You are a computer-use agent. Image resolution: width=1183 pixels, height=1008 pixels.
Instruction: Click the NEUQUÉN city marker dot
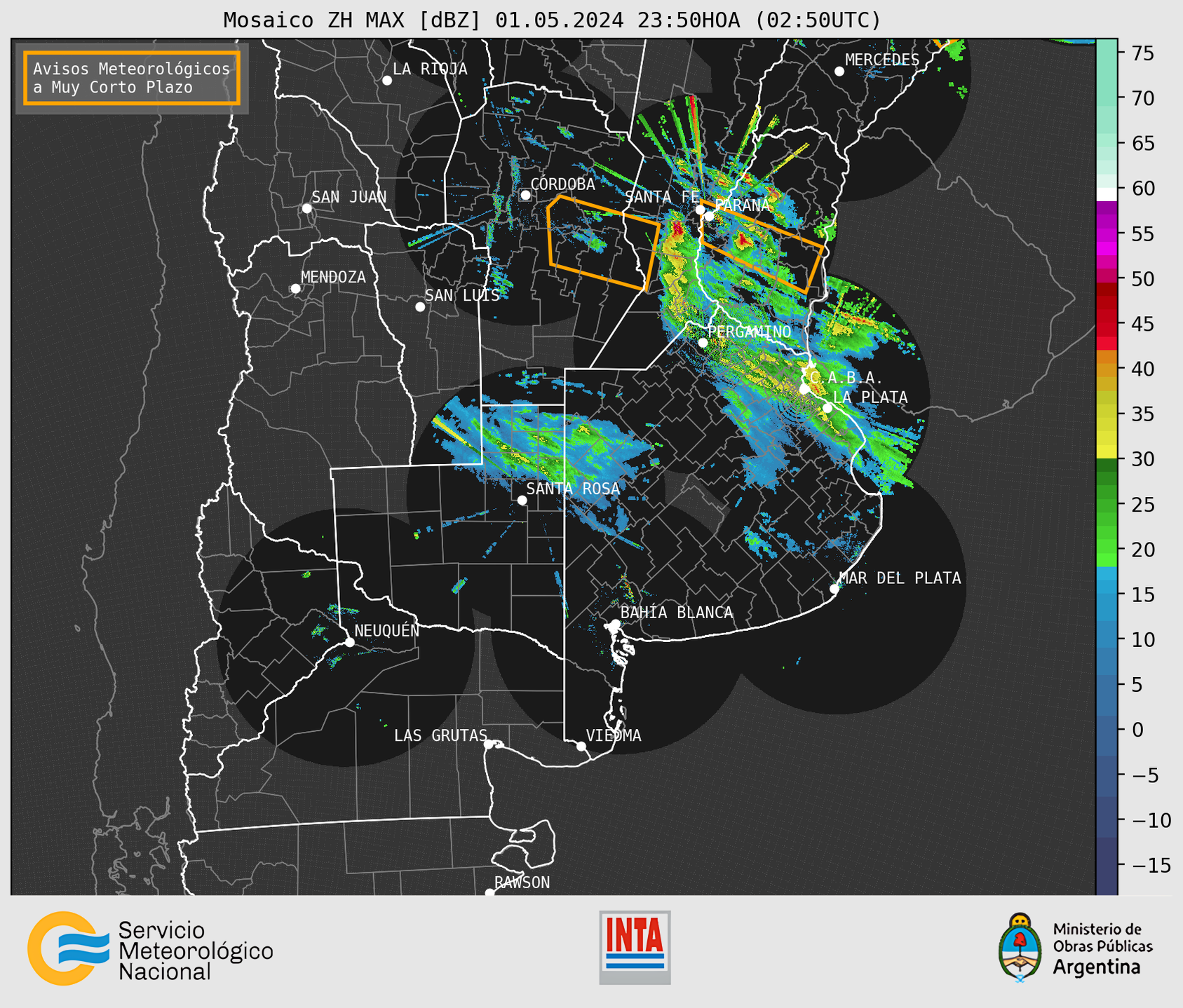click(349, 642)
